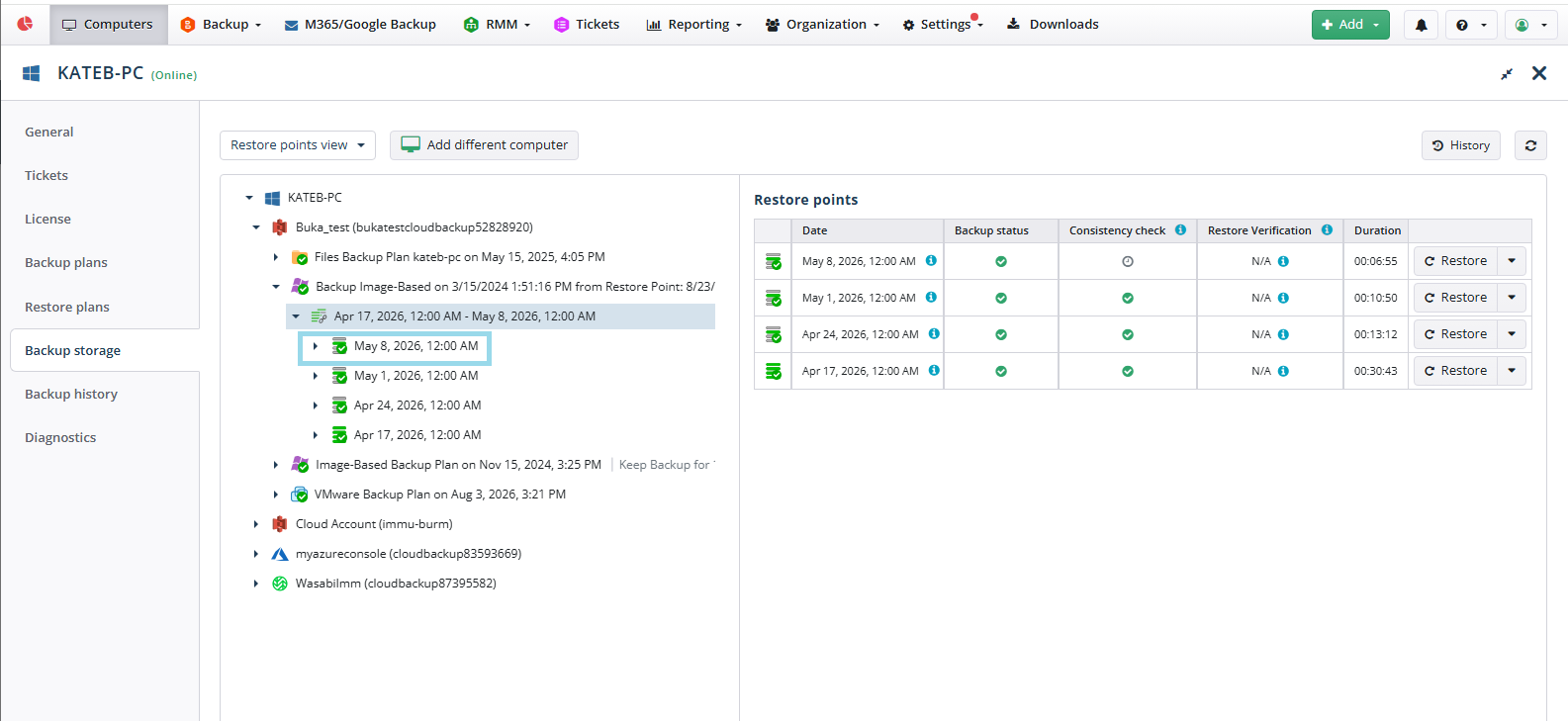This screenshot has height=721, width=1568.
Task: Click the info icon beside May 8, 2026 date
Action: [x=931, y=261]
